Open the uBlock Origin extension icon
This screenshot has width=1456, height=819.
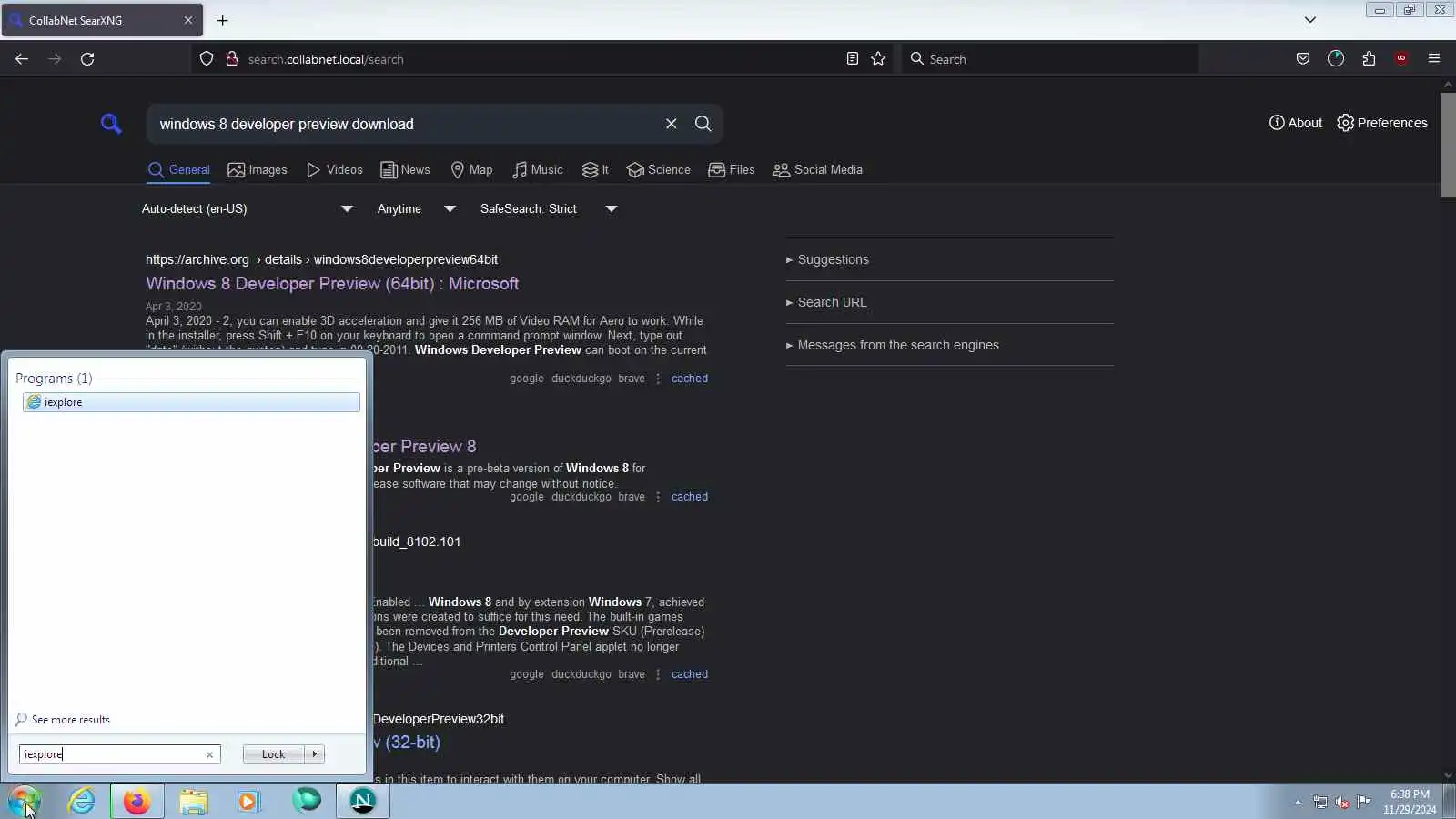1401,59
